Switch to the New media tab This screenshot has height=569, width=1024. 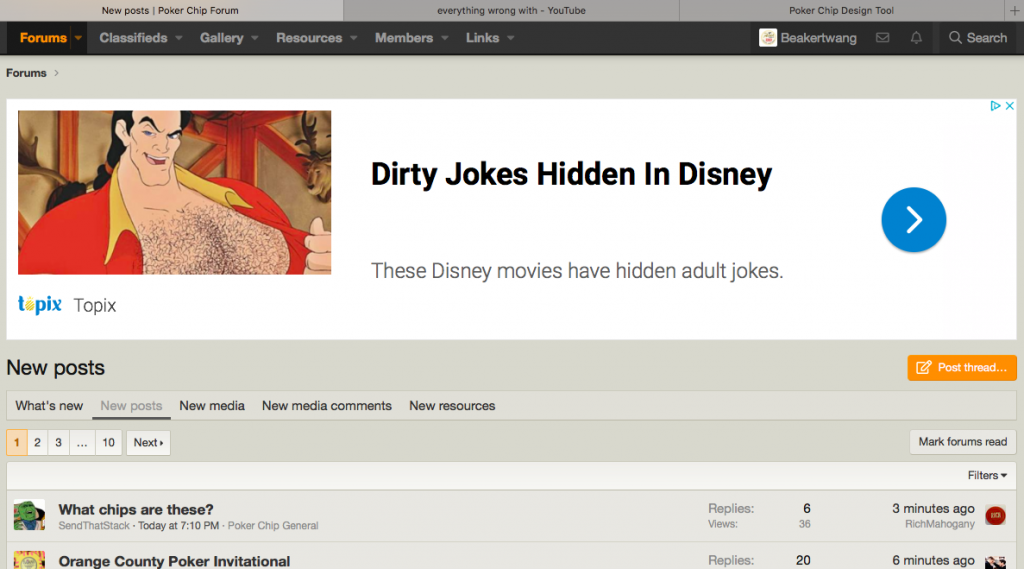click(212, 406)
